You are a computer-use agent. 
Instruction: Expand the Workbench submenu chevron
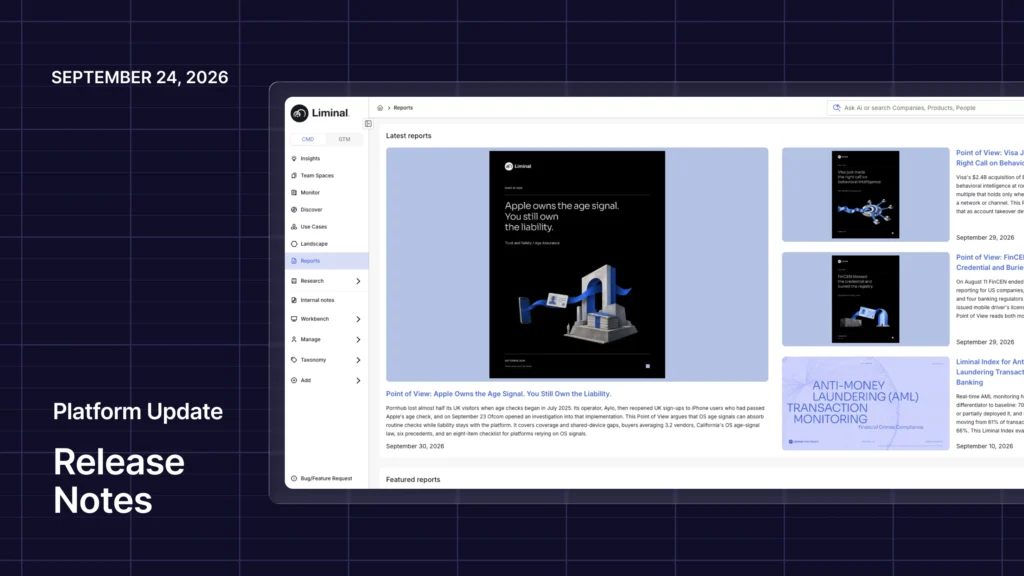click(358, 319)
